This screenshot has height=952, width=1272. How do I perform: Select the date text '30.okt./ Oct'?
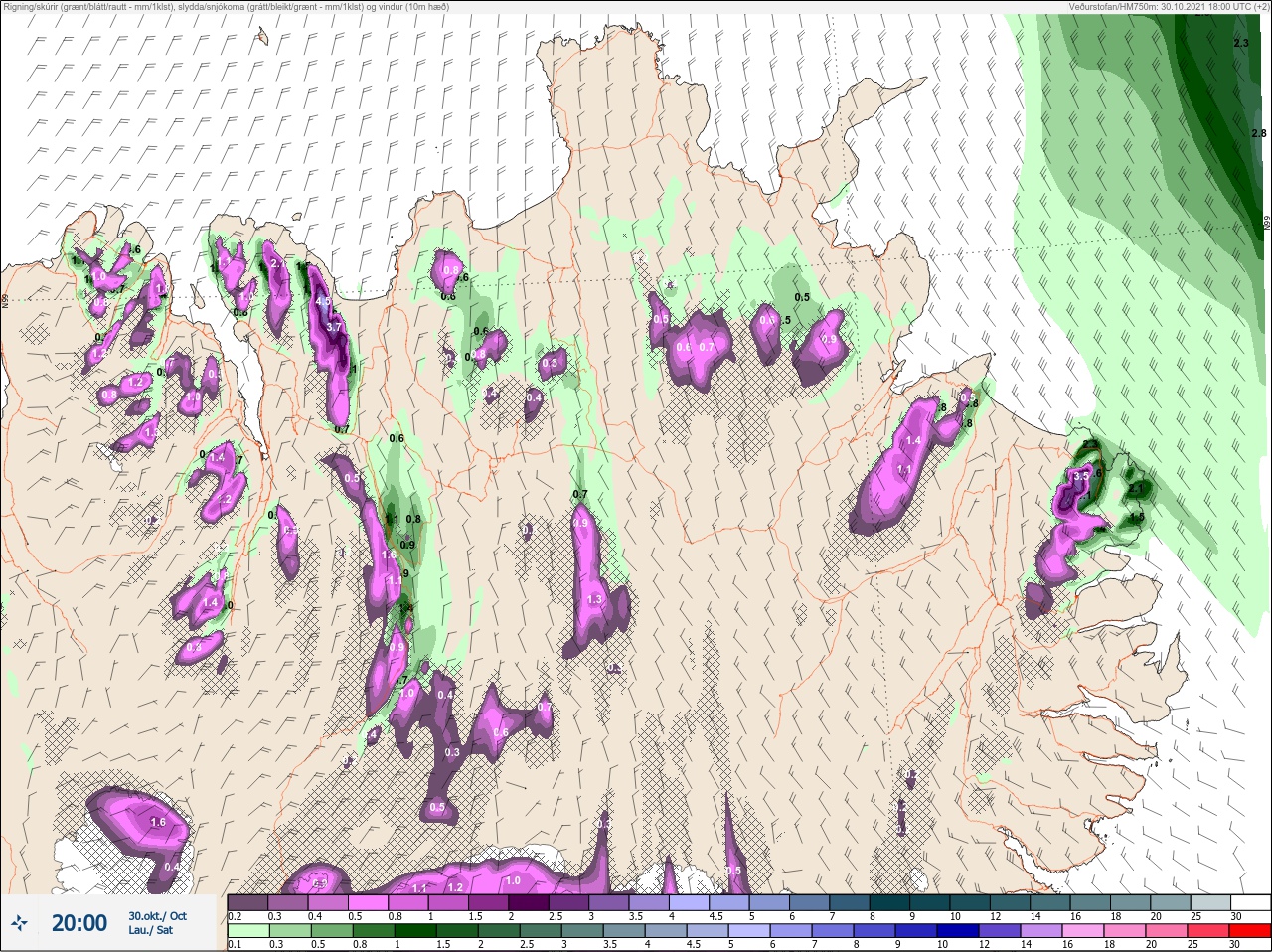click(157, 916)
